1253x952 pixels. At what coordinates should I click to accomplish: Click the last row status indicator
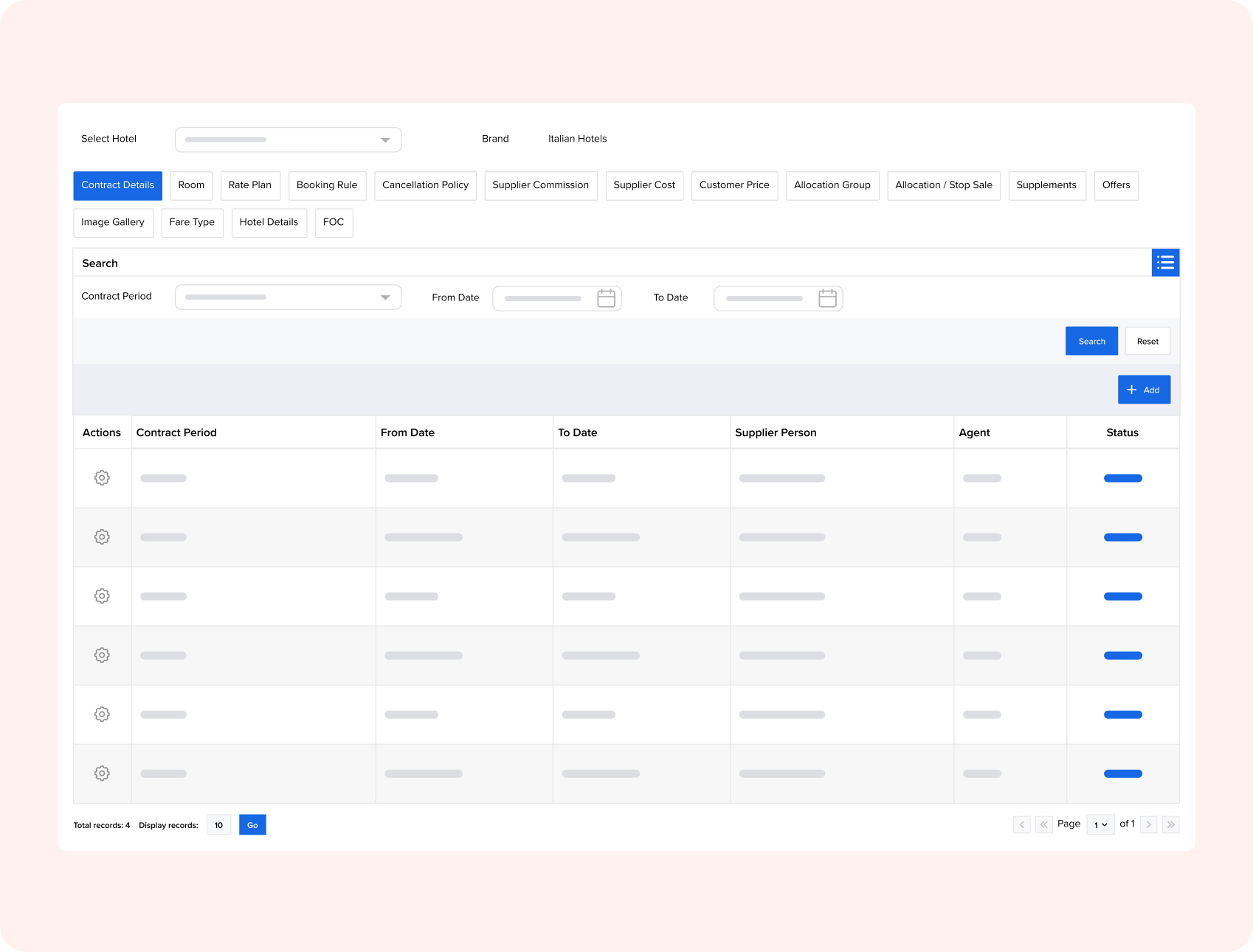coord(1122,773)
